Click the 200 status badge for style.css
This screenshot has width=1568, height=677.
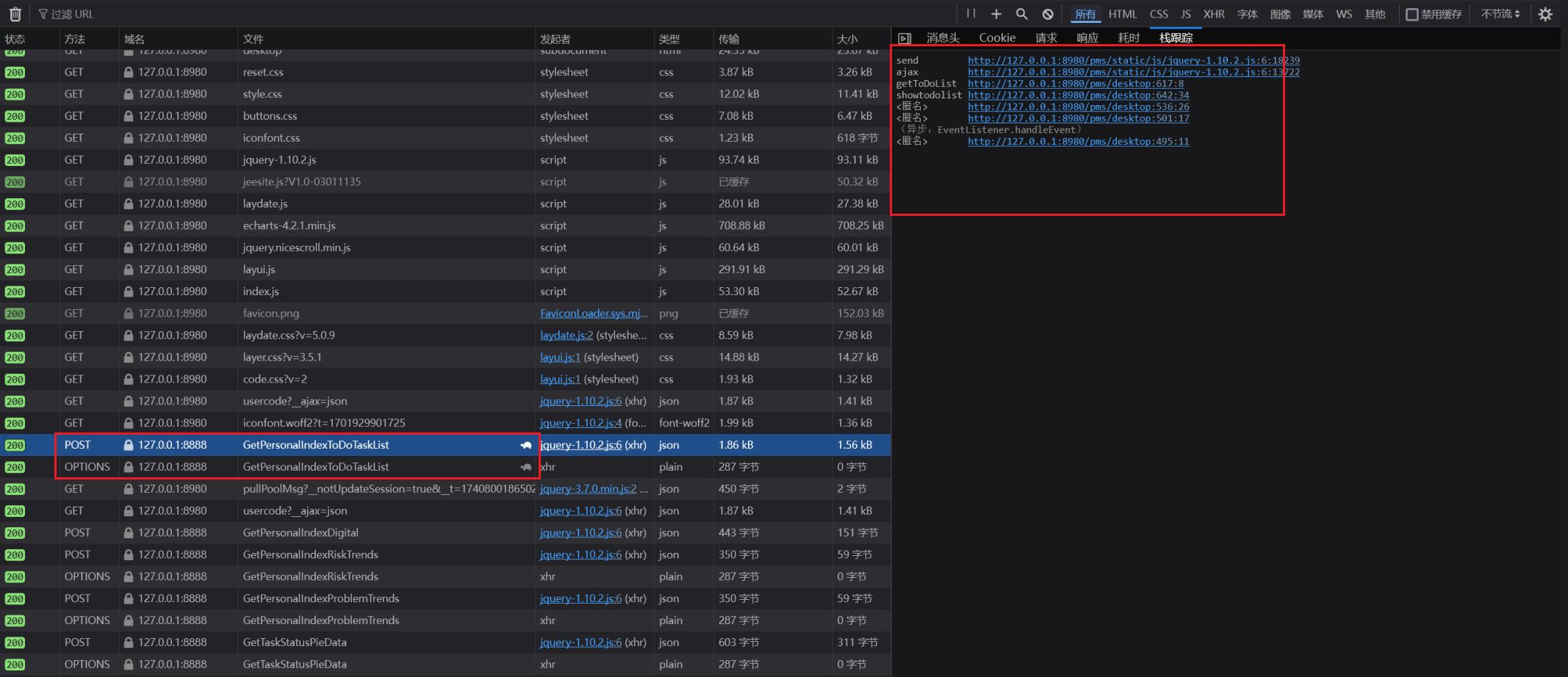15,95
